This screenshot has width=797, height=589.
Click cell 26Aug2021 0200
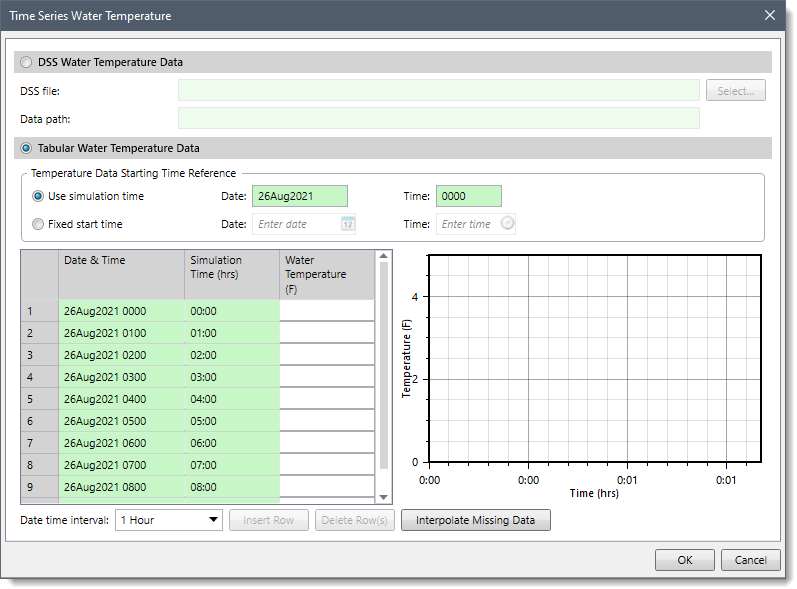pos(121,355)
